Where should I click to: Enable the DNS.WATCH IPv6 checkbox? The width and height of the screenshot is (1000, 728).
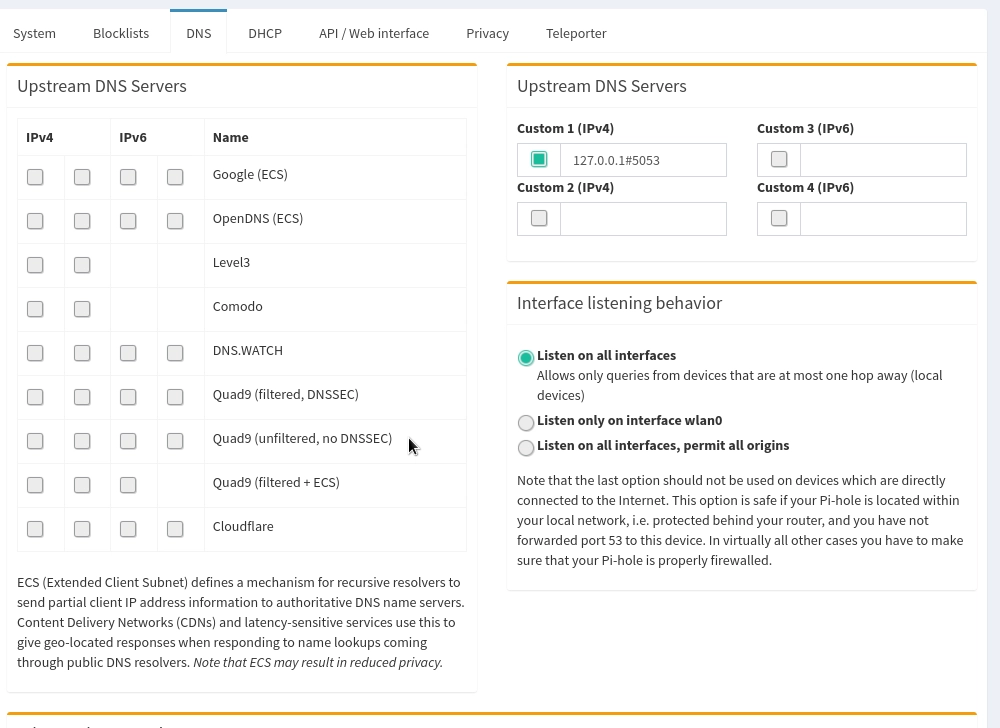128,353
